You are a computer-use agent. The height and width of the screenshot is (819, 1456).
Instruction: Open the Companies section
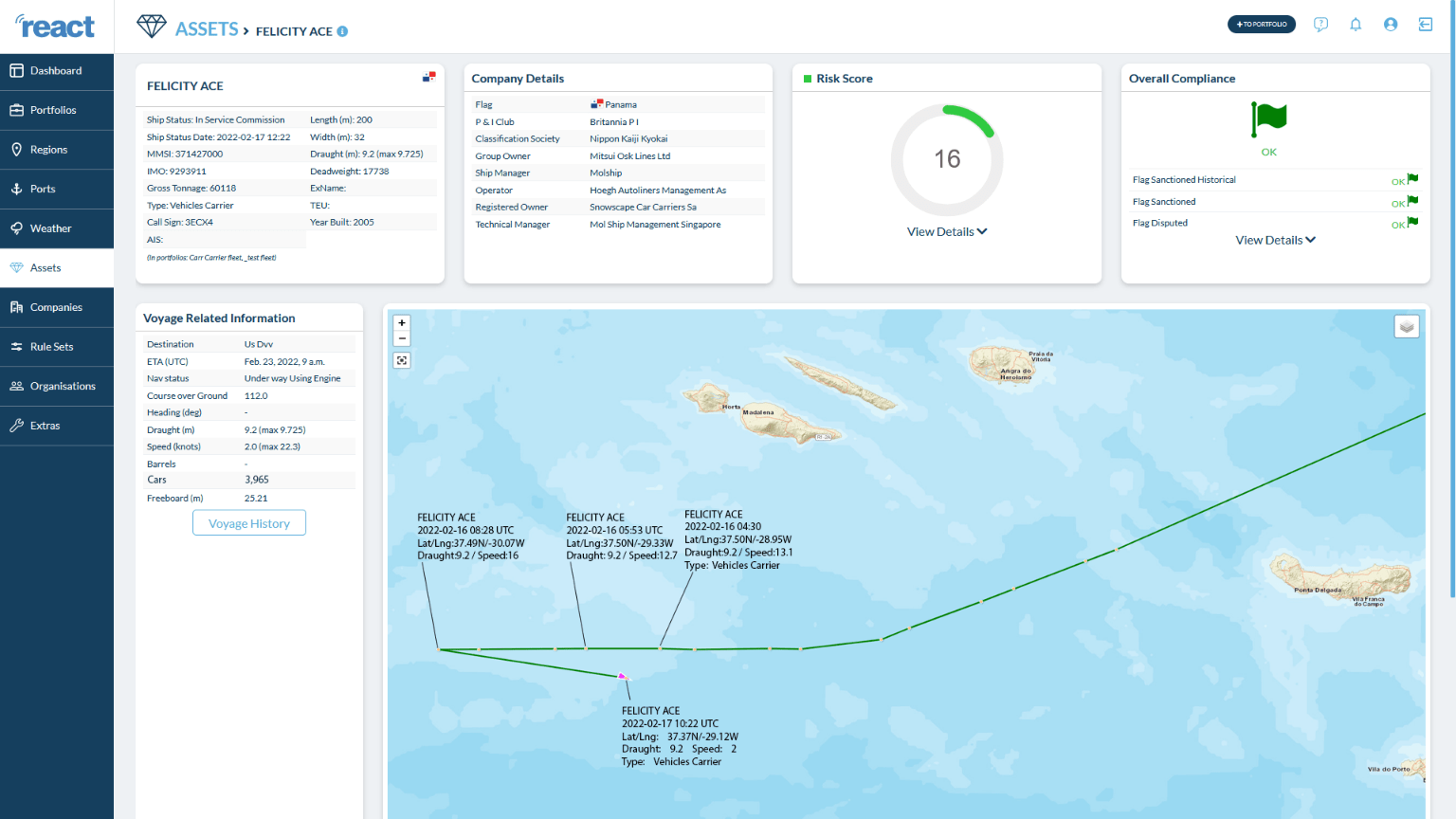[x=57, y=307]
